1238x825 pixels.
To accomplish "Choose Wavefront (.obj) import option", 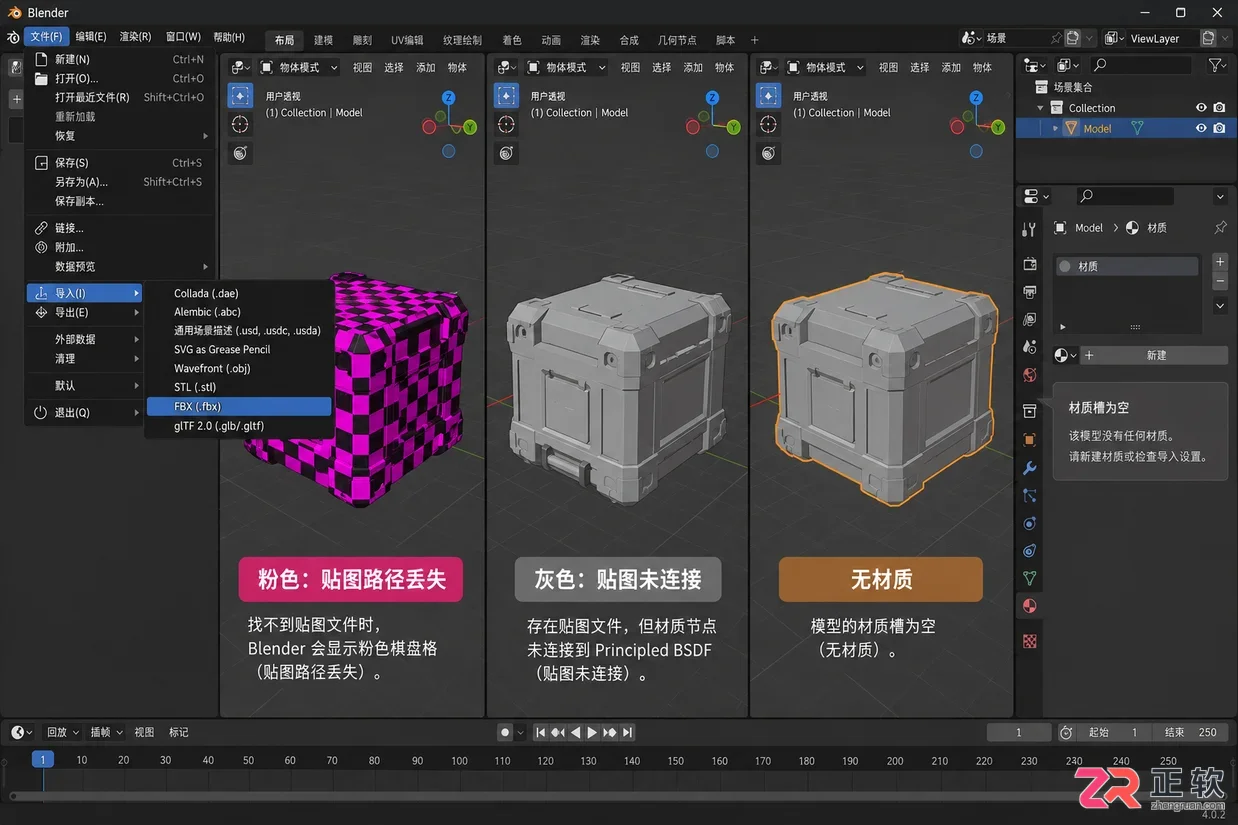I will pyautogui.click(x=238, y=368).
